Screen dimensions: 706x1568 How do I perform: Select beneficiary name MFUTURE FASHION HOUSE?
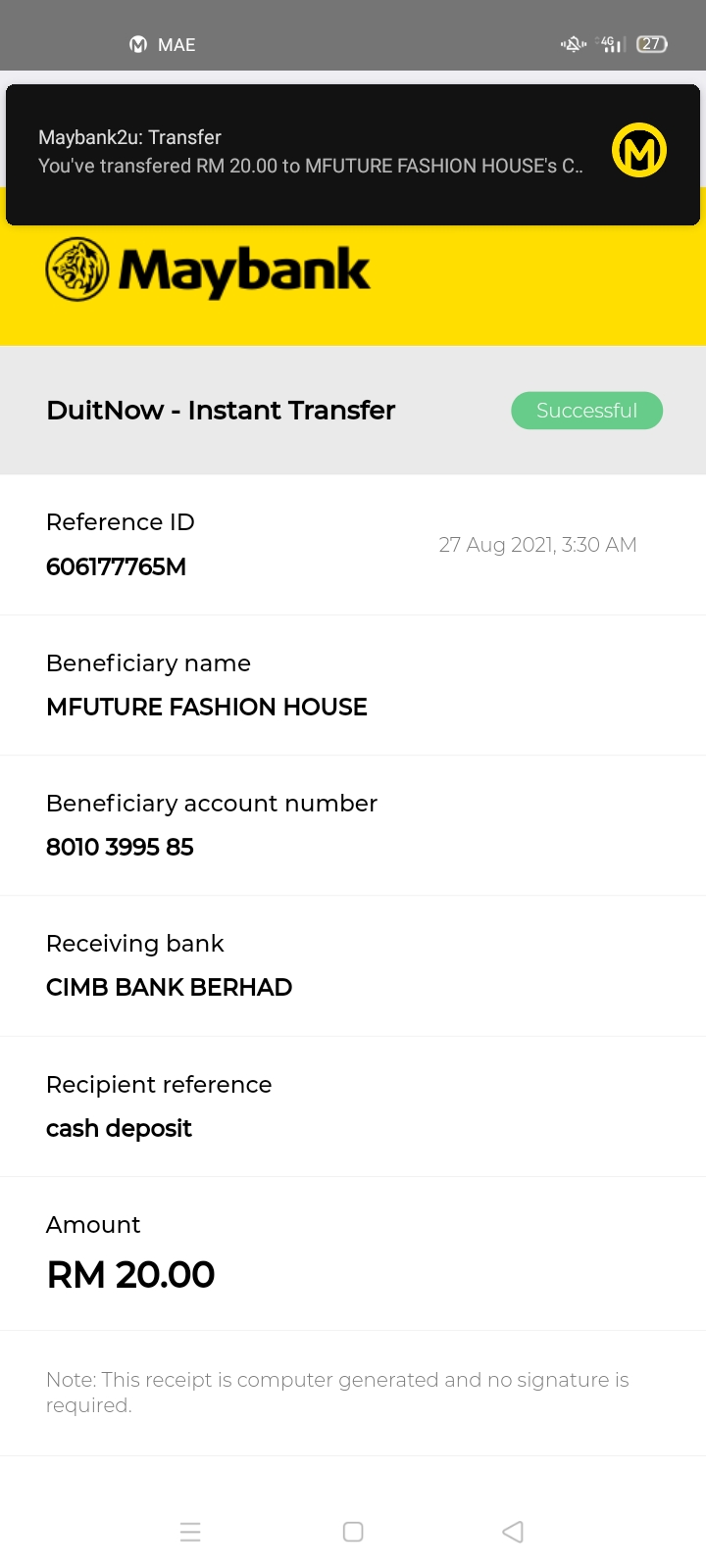click(207, 707)
